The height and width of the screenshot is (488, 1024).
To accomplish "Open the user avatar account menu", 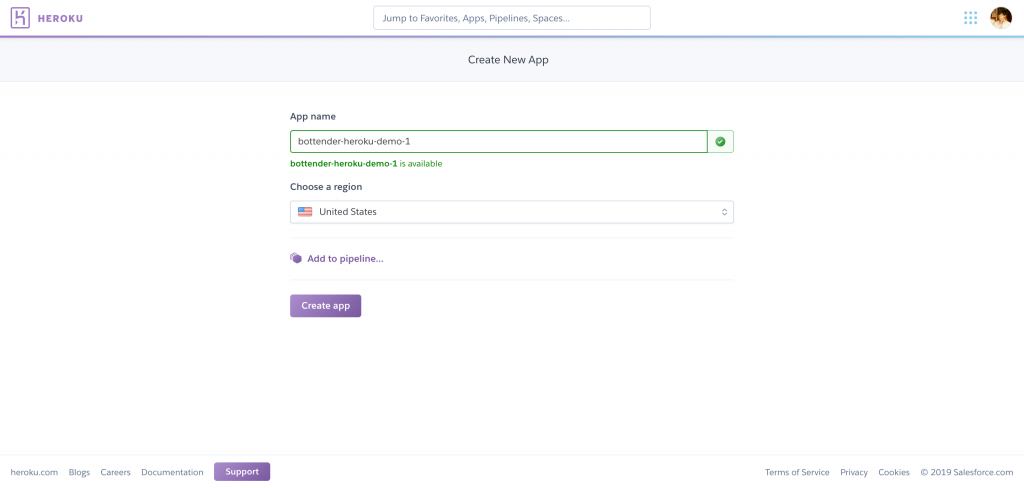I will click(x=1000, y=18).
